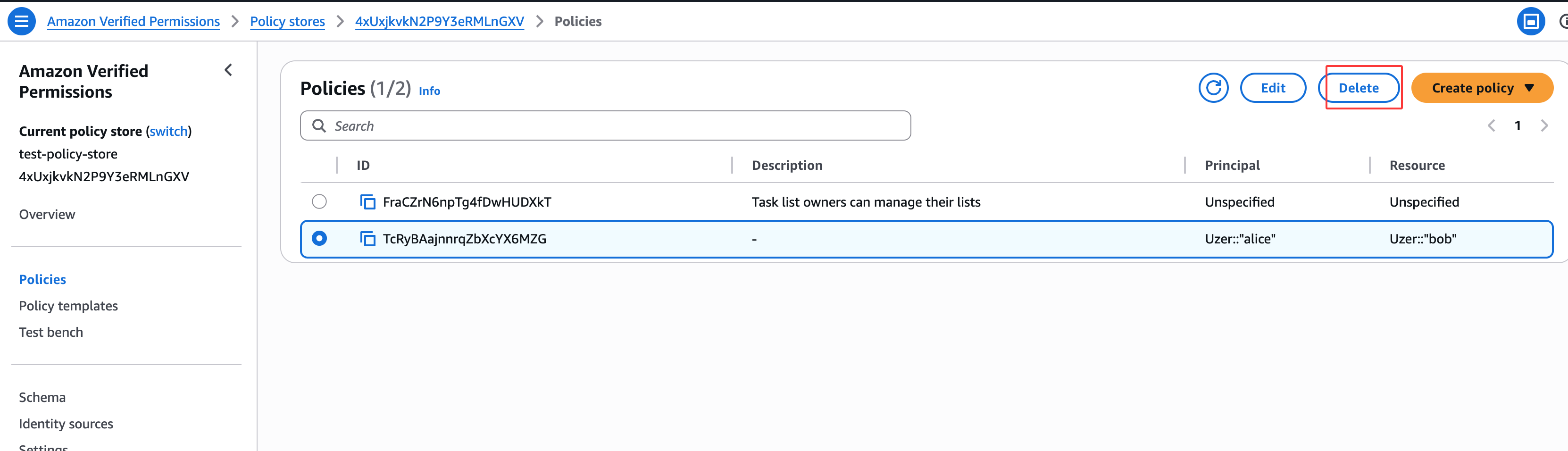1568x451 pixels.
Task: Click the Policy stores breadcrumb link
Action: pos(287,21)
